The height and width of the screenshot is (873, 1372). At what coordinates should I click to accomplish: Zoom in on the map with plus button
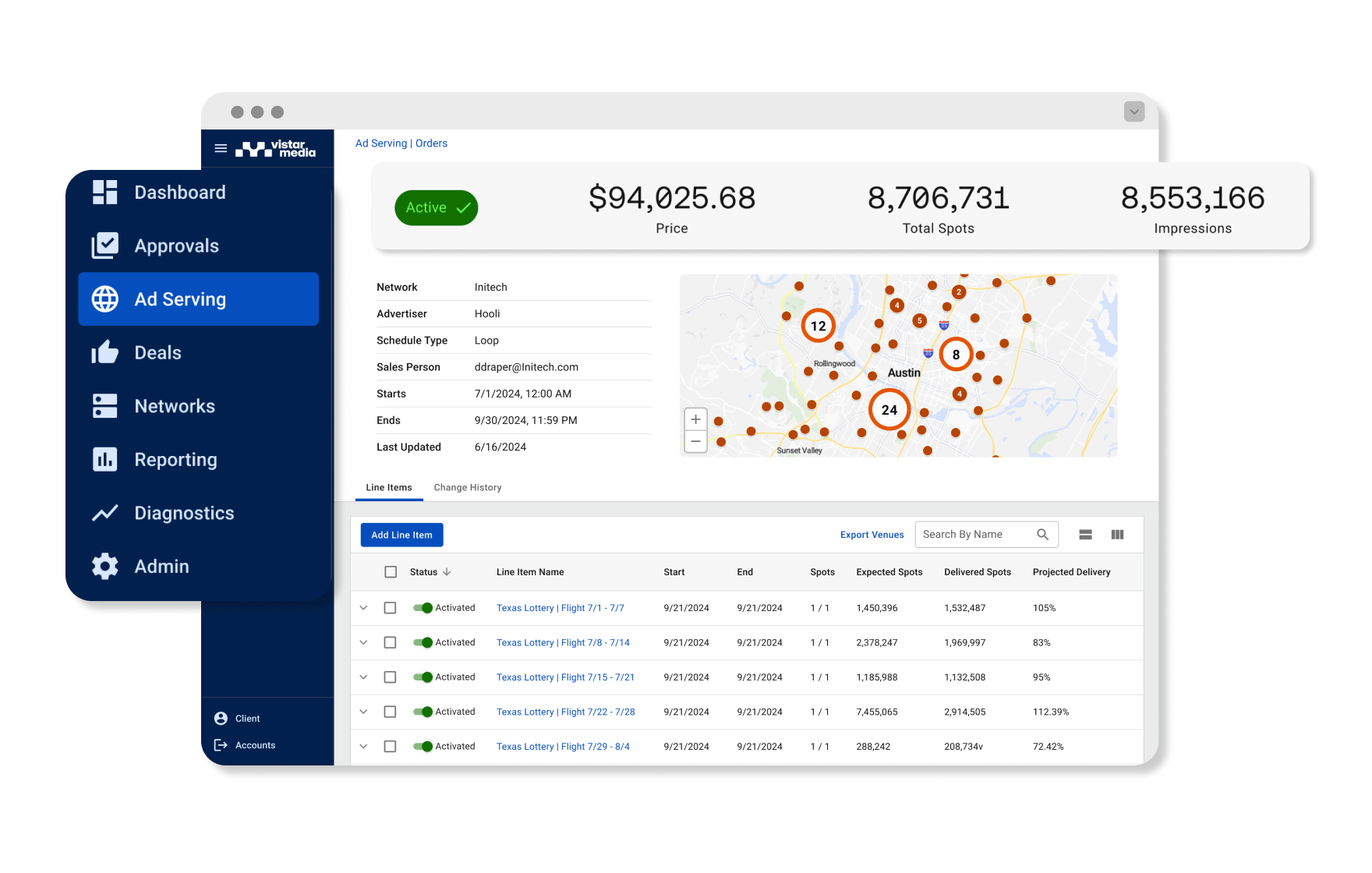[695, 419]
